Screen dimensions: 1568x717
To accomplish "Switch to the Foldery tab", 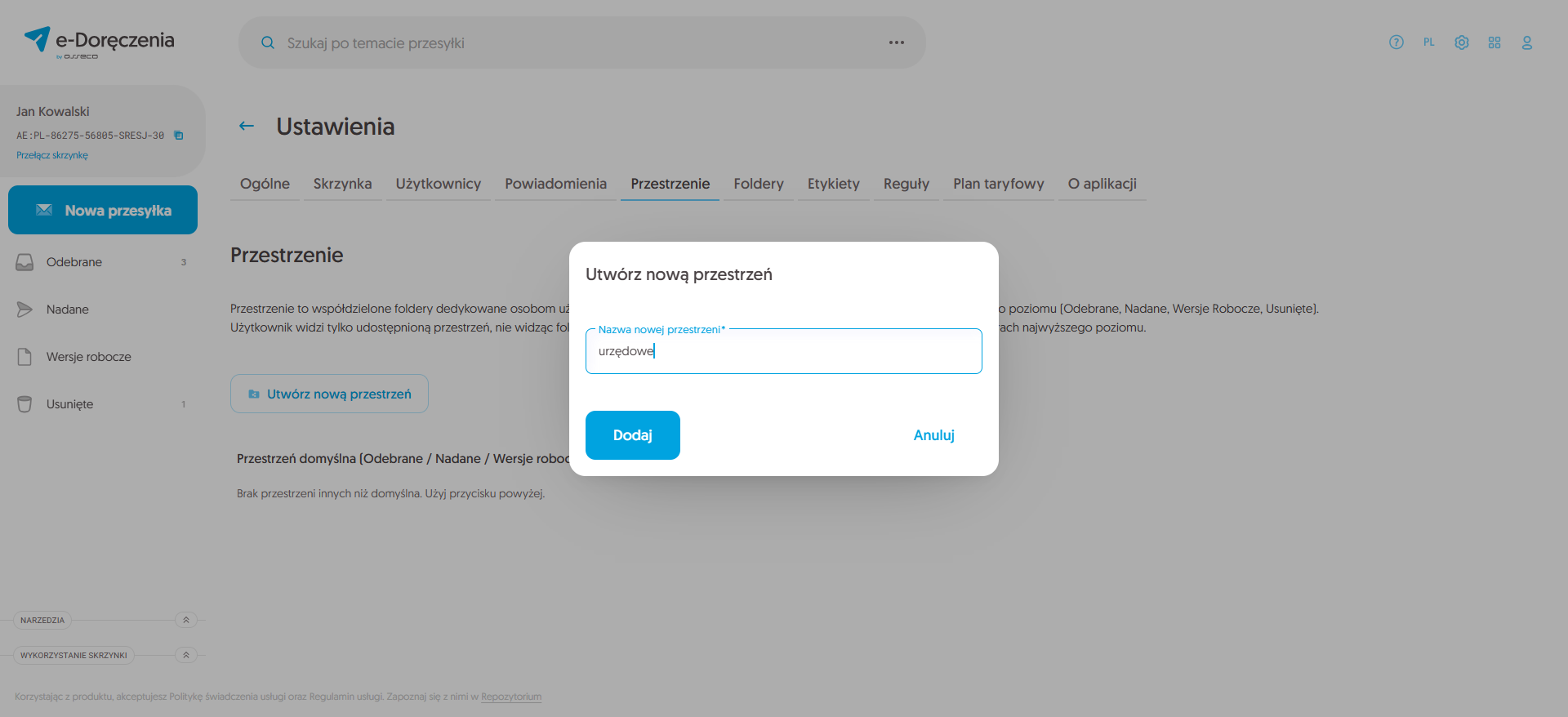I will [x=758, y=184].
